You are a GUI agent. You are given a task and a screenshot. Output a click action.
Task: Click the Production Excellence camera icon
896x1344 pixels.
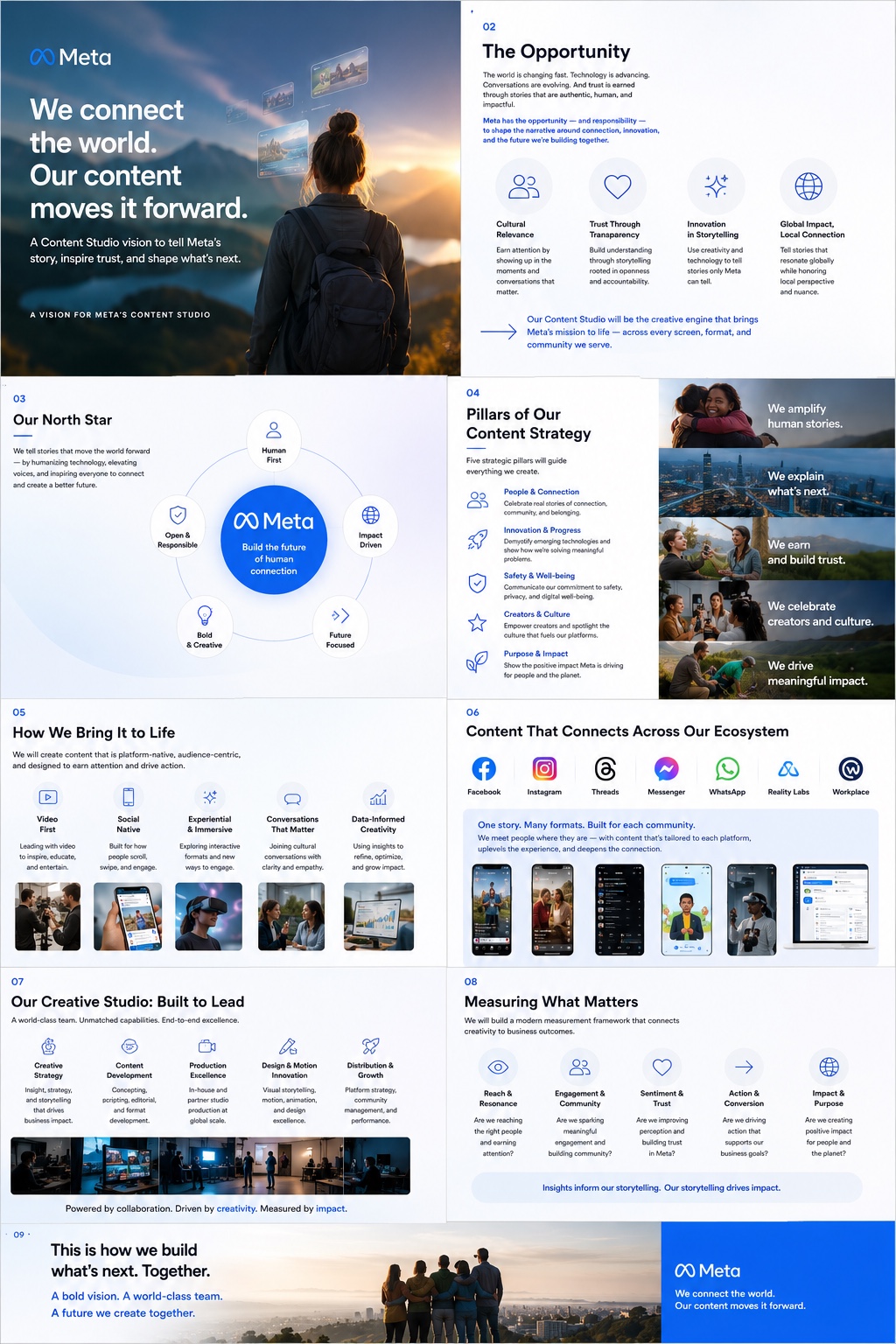(207, 1046)
